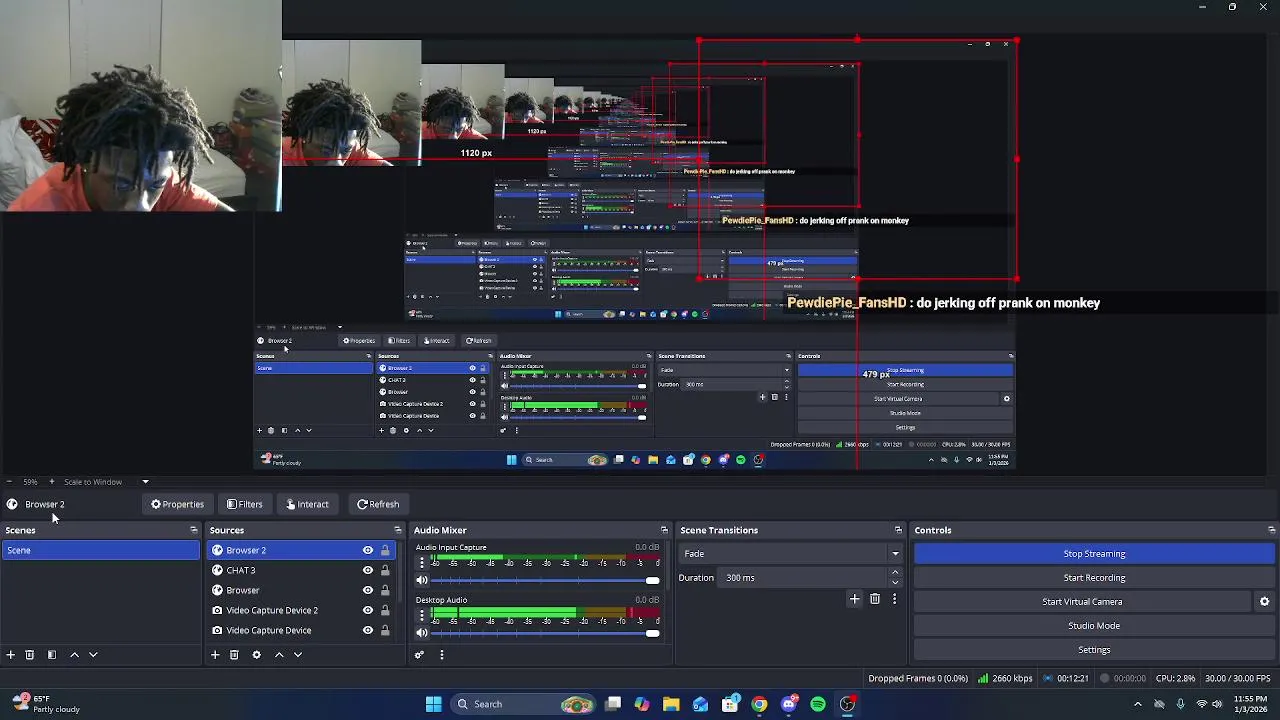Open Windows Start menu
The image size is (1280, 720).
[433, 704]
